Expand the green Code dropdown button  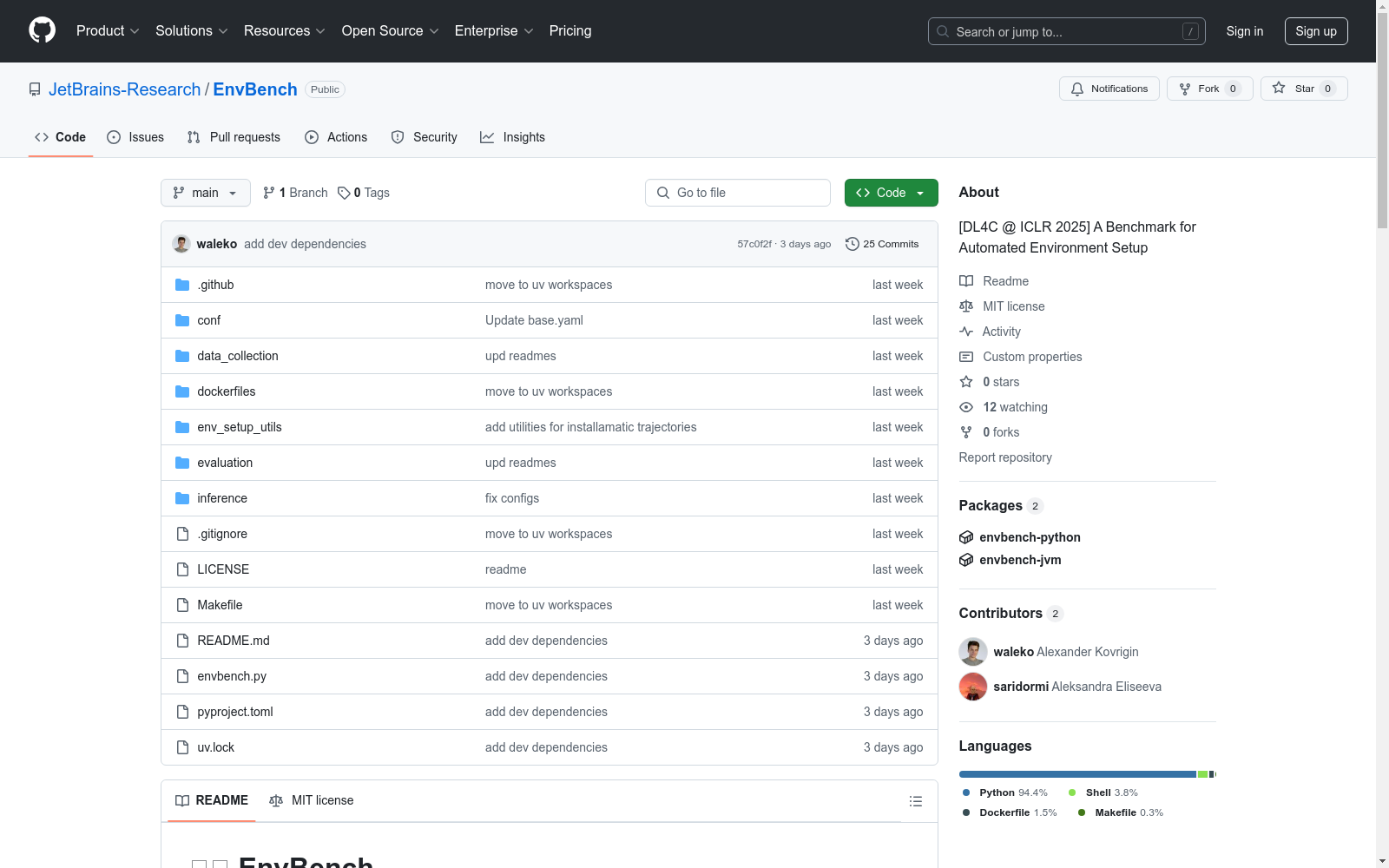coord(891,193)
